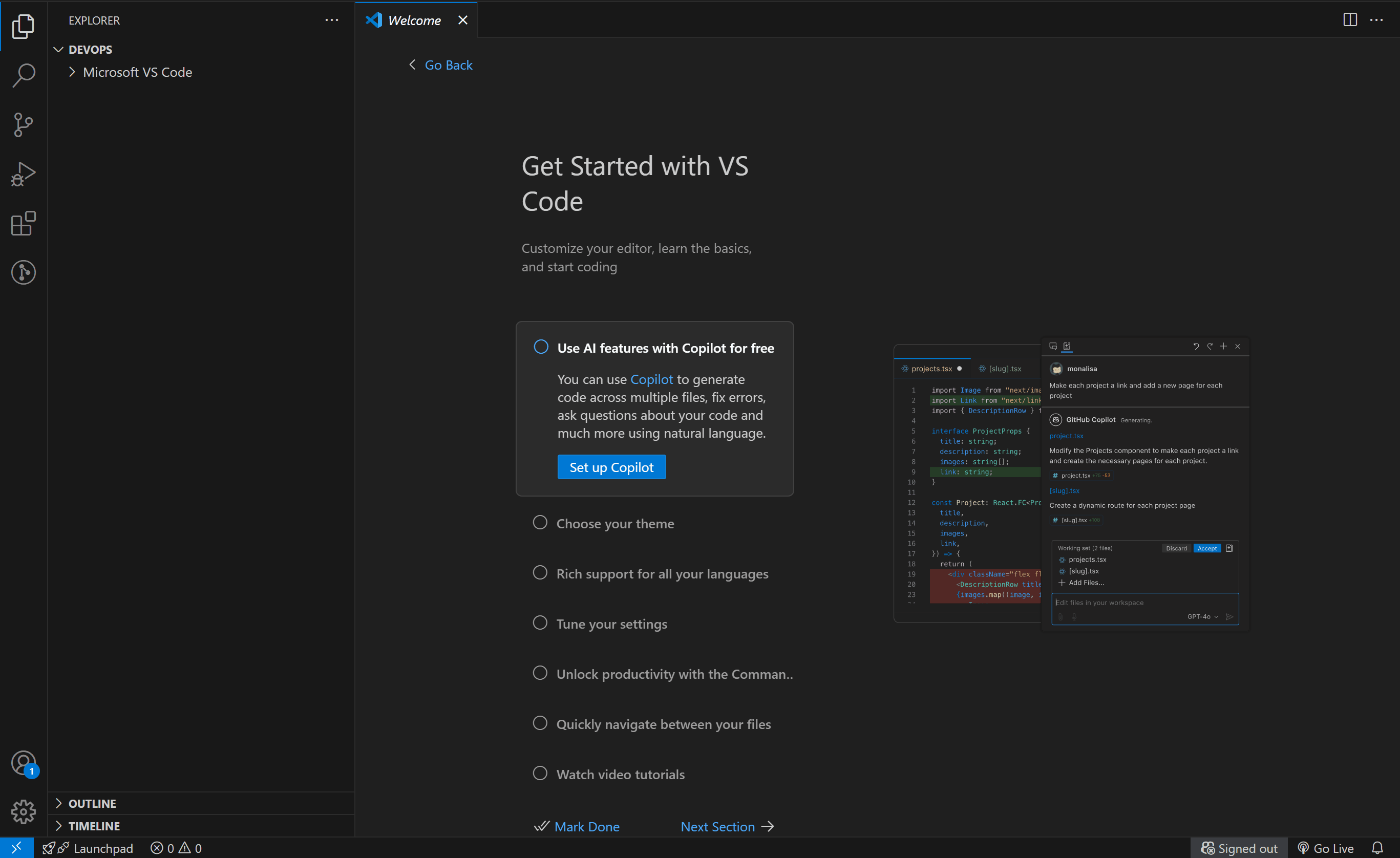1400x858 pixels.
Task: Open the Run and Debug view
Action: click(23, 174)
